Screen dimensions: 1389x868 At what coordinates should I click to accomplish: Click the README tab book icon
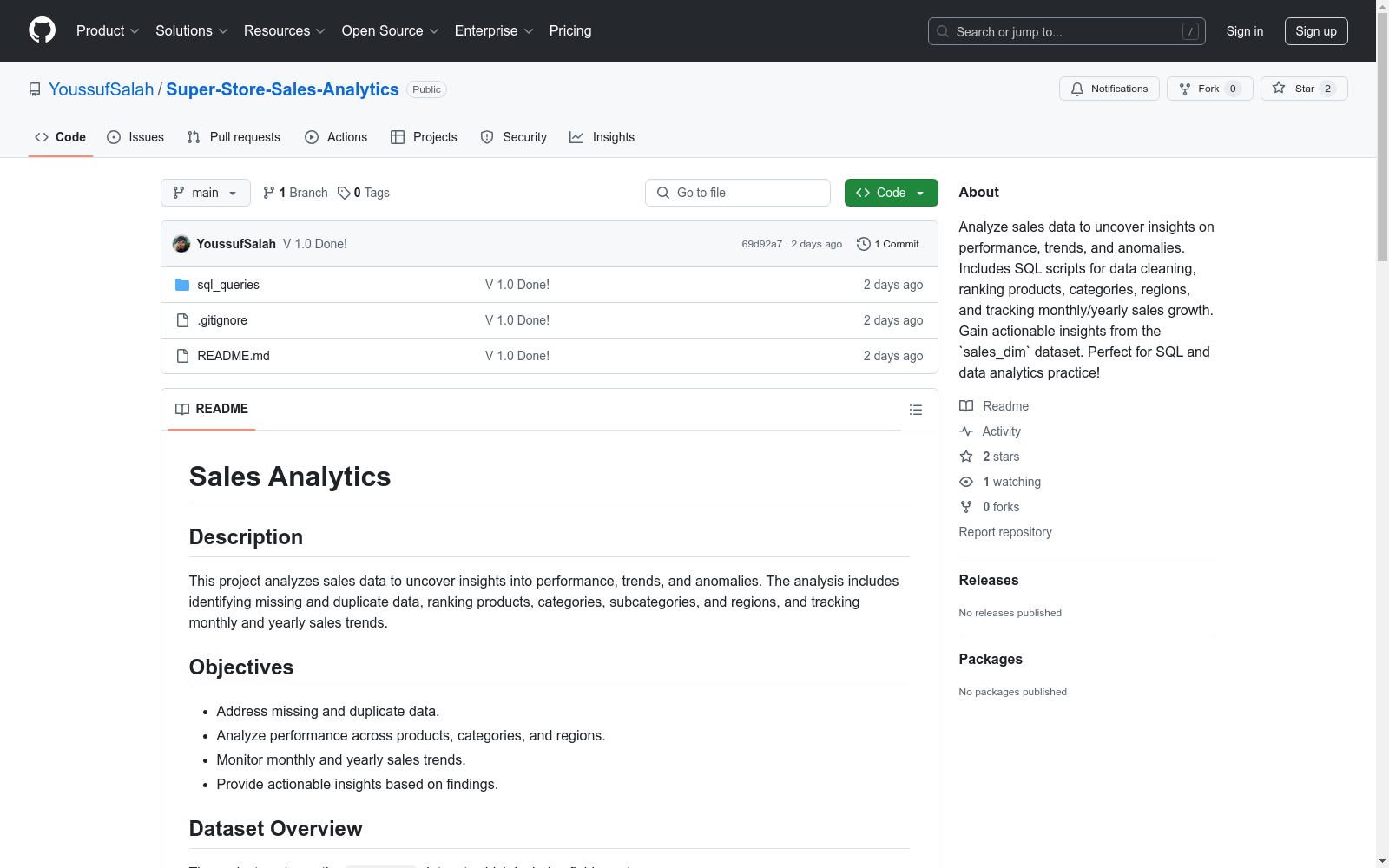pyautogui.click(x=182, y=409)
